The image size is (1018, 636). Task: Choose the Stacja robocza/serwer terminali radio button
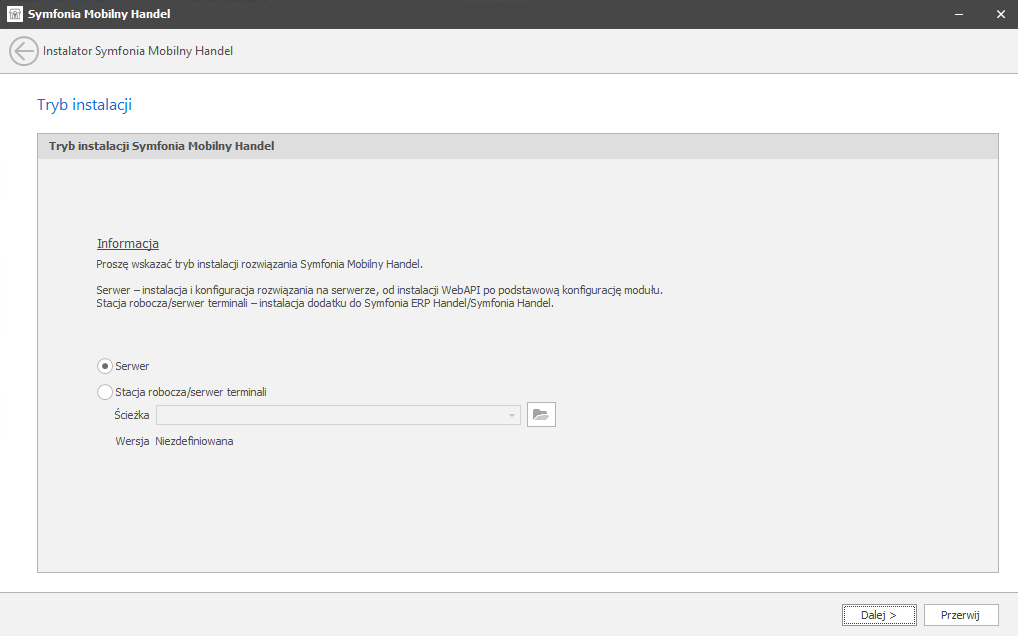pos(105,392)
